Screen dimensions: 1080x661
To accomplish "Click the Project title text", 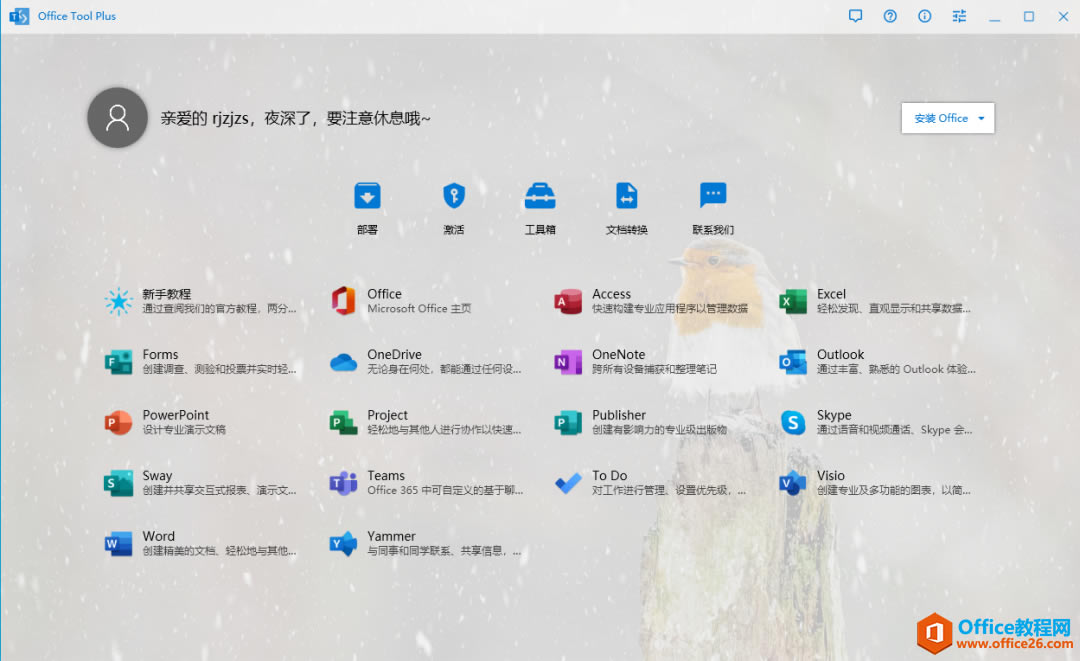I will coord(387,415).
